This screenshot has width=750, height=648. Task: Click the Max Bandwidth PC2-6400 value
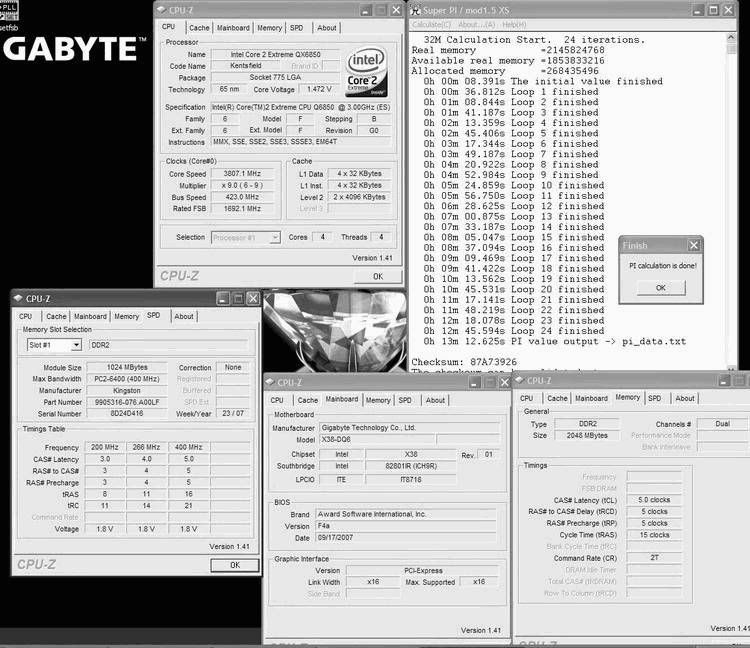tap(127, 379)
